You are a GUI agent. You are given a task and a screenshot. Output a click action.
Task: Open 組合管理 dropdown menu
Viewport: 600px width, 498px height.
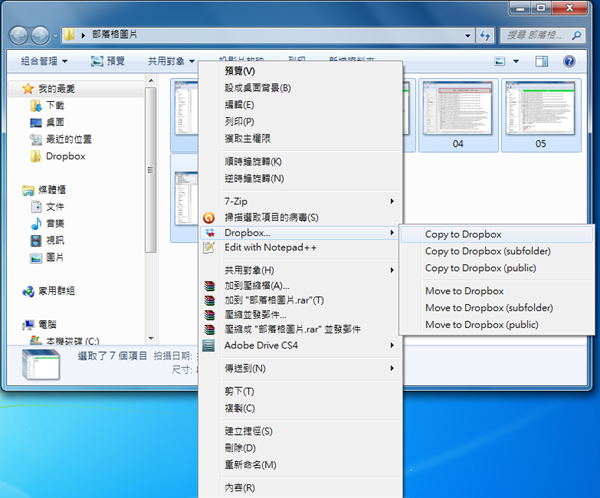coord(44,61)
